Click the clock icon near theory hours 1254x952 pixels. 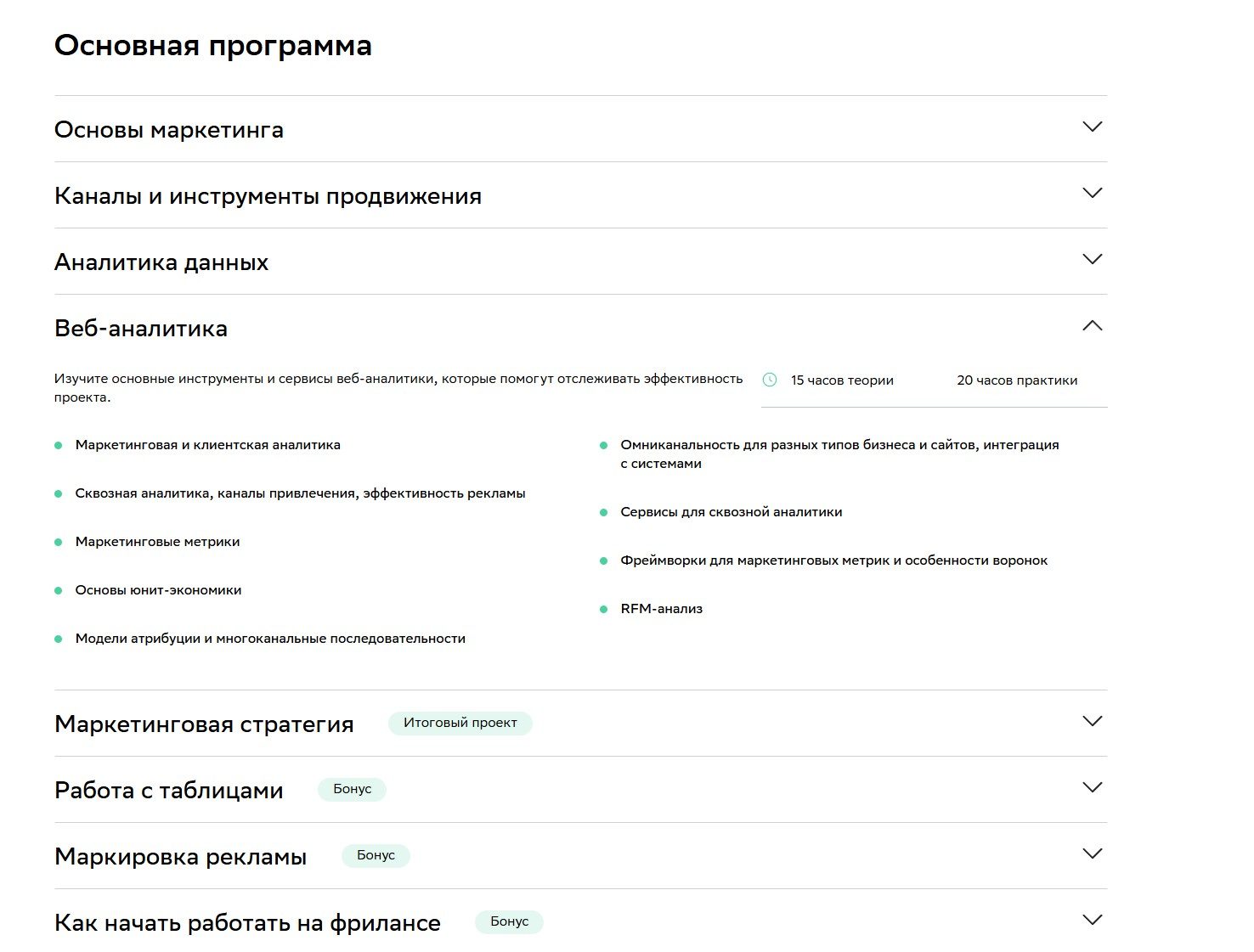click(770, 380)
